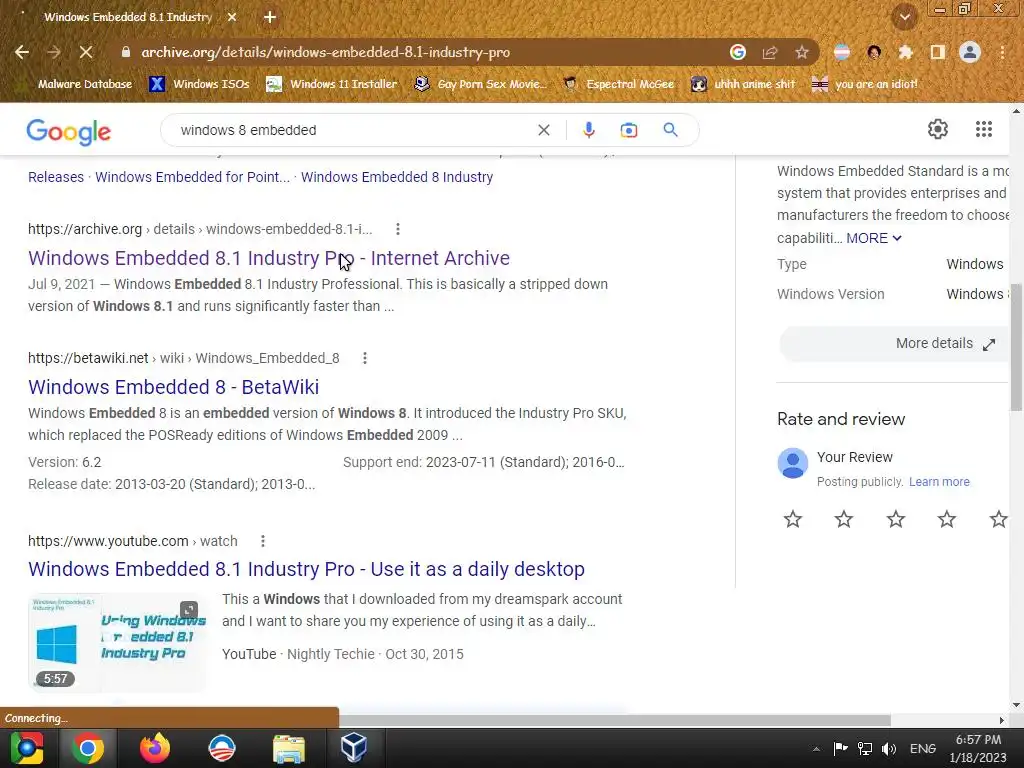
Task: Open Espectral McGee bookmark
Action: point(618,84)
